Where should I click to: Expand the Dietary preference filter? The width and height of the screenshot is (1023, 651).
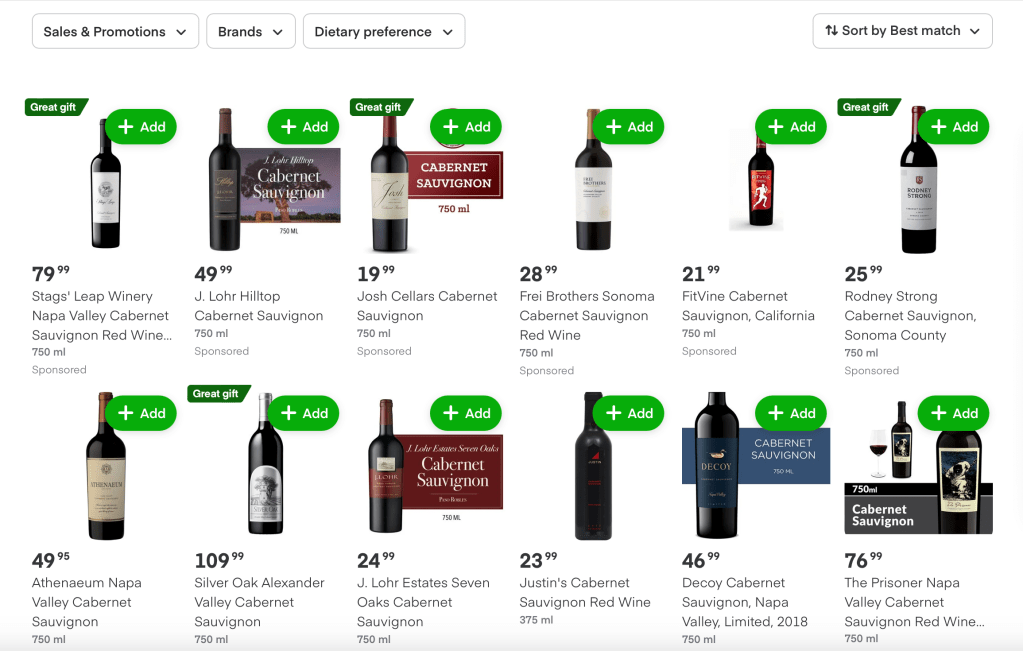383,31
